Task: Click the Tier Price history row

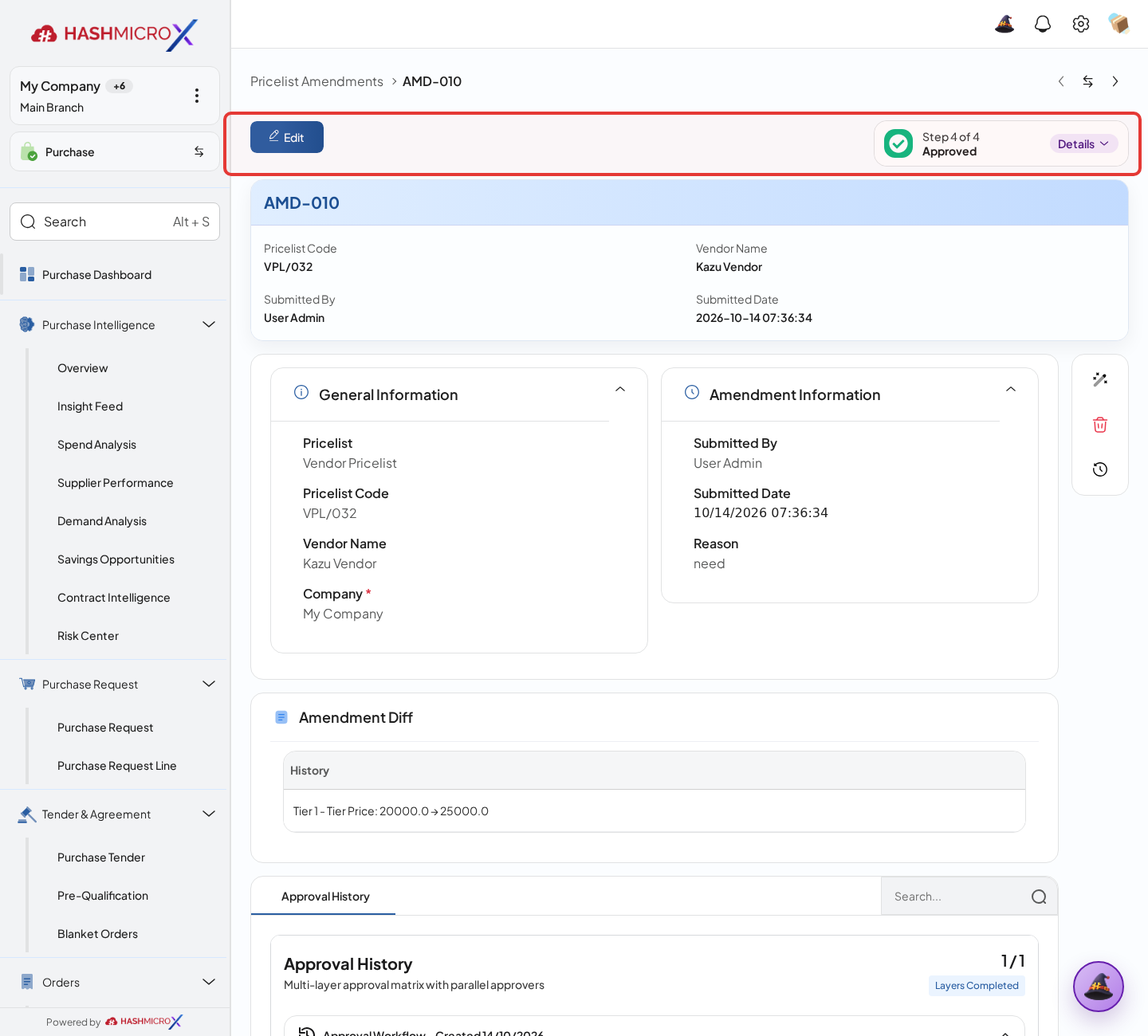Action: [655, 811]
